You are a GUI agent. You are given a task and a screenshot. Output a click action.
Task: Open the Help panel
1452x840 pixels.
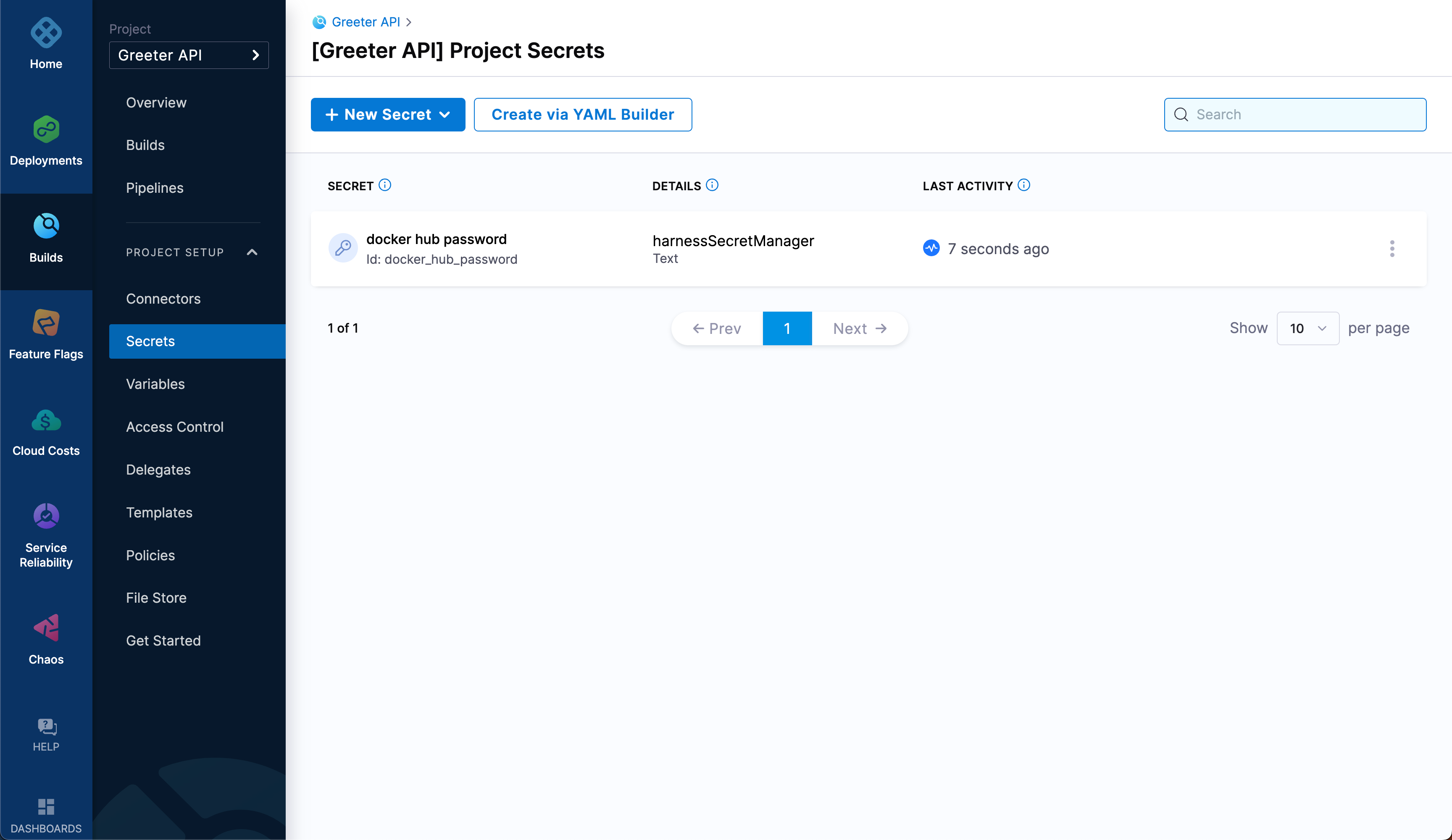[46, 735]
